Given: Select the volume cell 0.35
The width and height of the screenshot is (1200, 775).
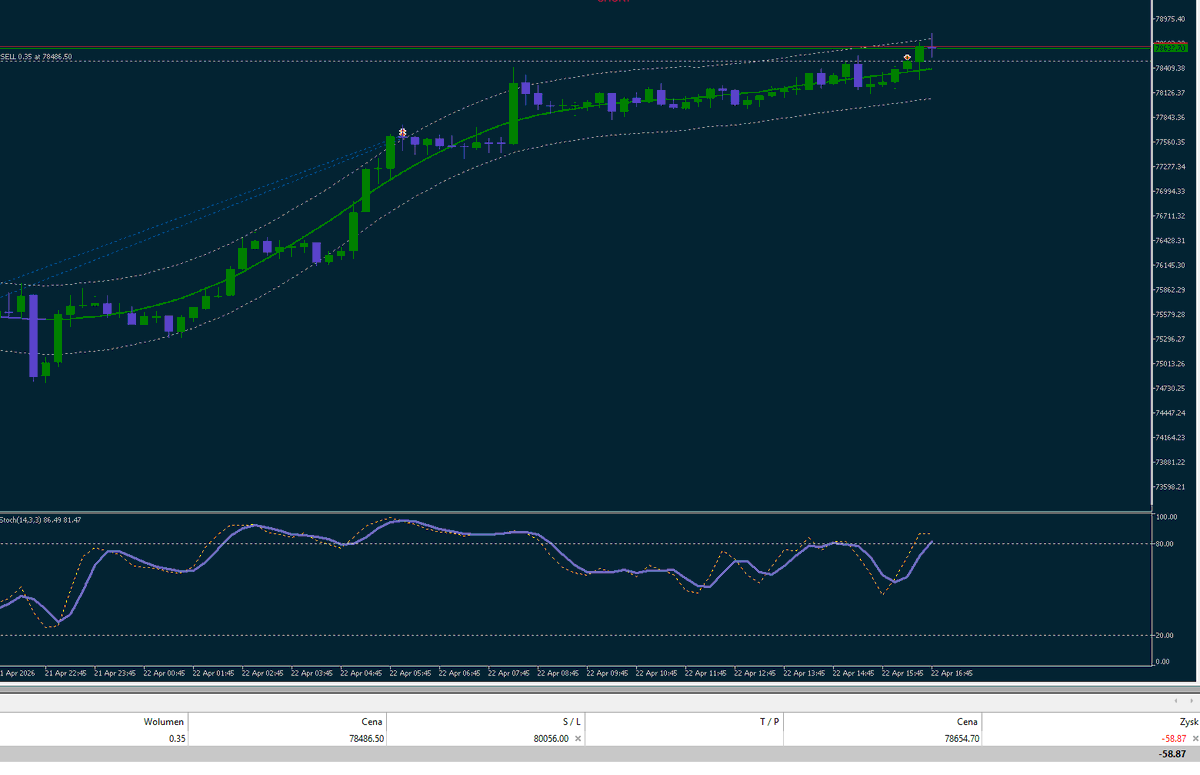Looking at the screenshot, I should pyautogui.click(x=177, y=739).
